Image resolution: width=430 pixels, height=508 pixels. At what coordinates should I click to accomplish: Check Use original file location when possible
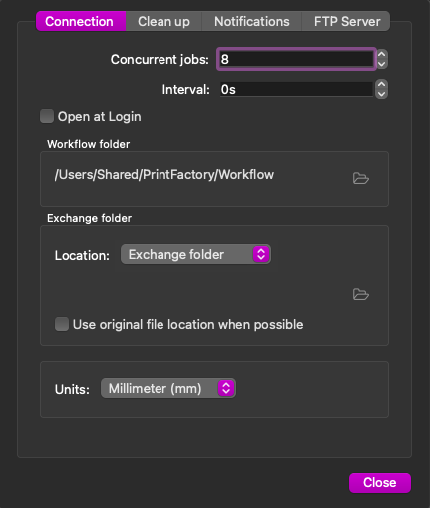62,324
